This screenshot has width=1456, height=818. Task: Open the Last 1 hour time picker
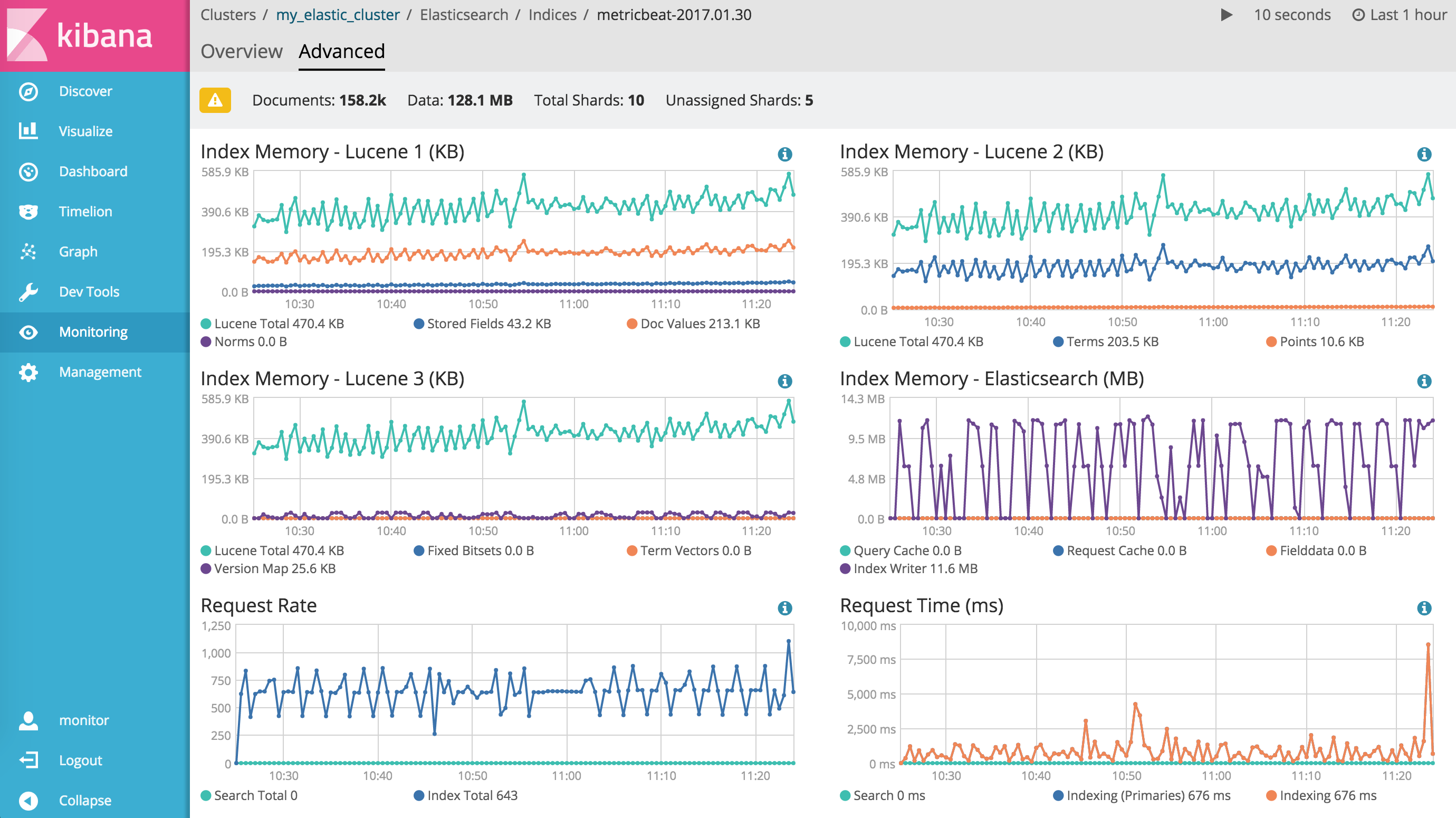[x=1401, y=15]
